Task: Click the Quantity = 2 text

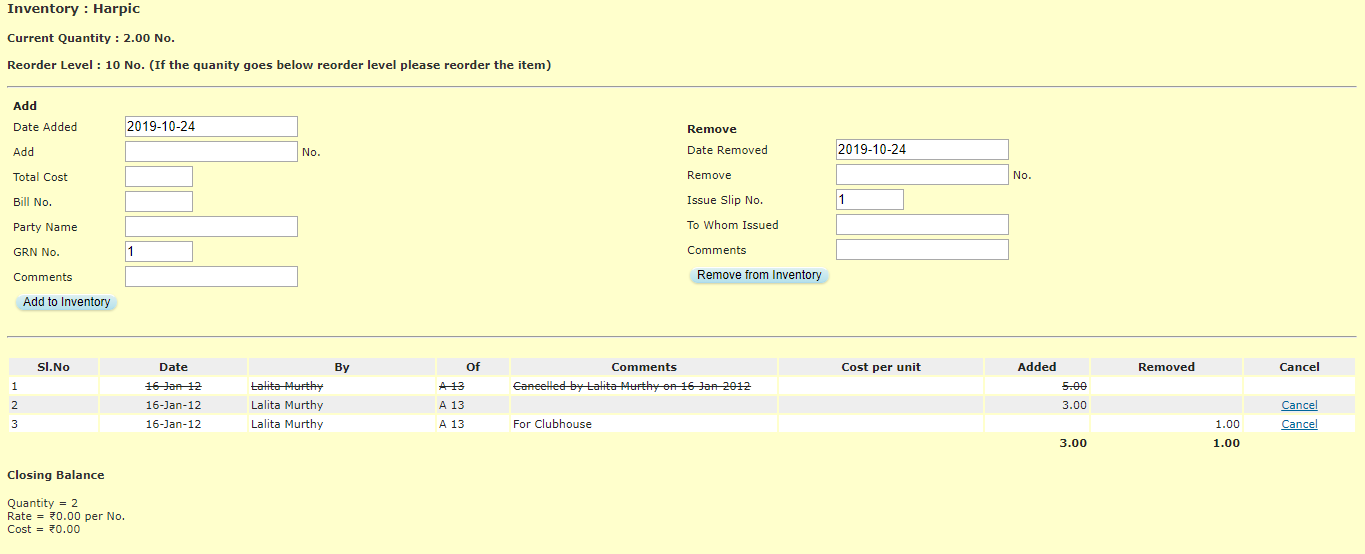Action: (x=43, y=503)
